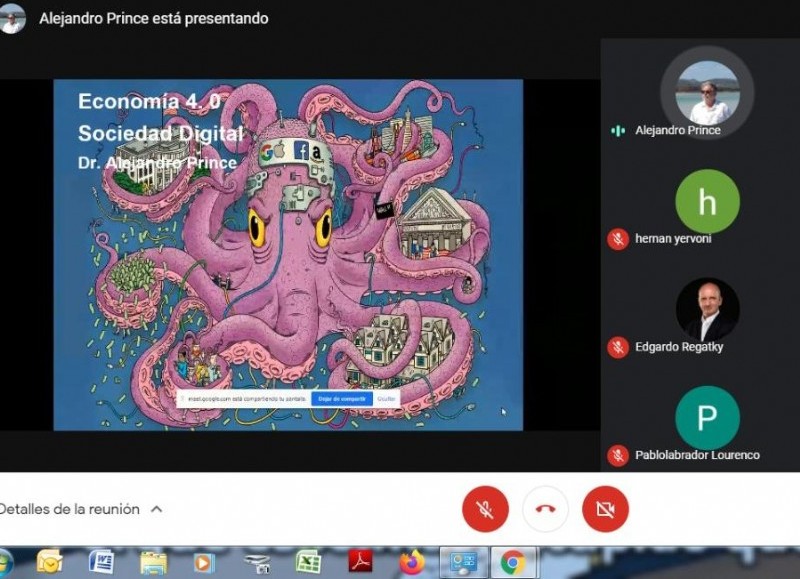Open Windows Media Player from the taskbar
This screenshot has height=579, width=800.
point(204,563)
